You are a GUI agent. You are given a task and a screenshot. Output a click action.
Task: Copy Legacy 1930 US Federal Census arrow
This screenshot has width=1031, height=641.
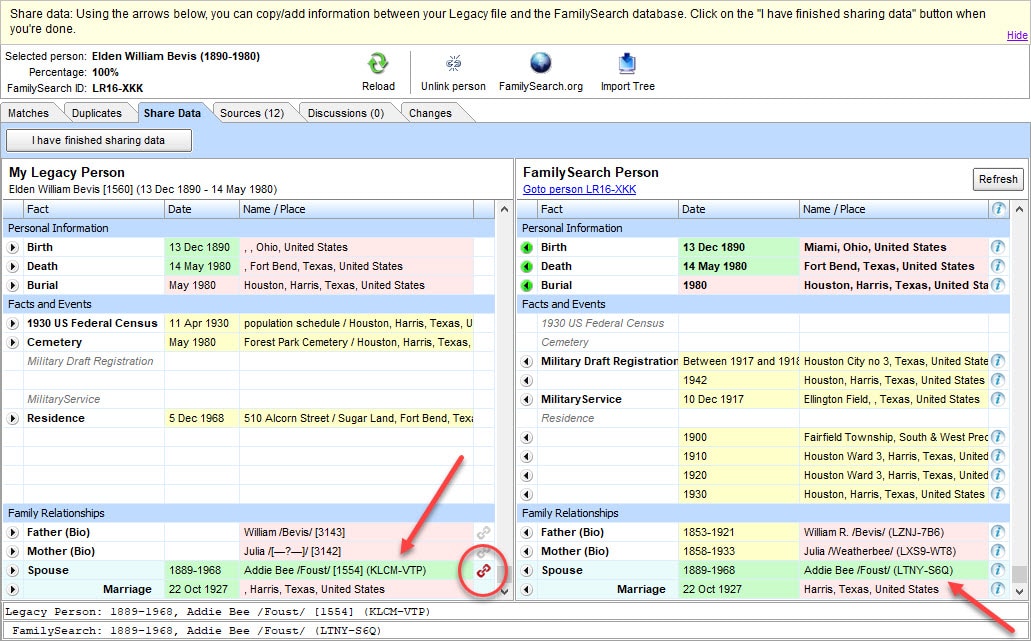click(x=12, y=324)
